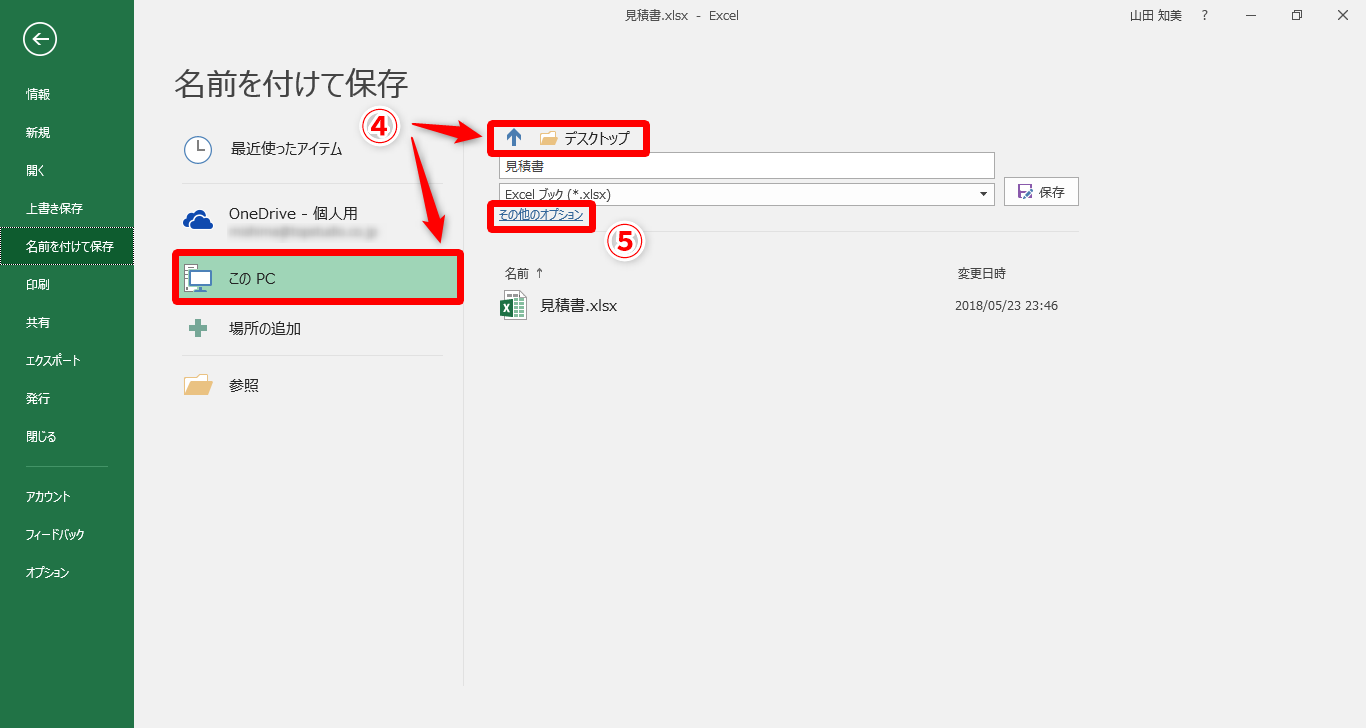The width and height of the screenshot is (1366, 728).
Task: Select この PC save location
Action: [x=318, y=278]
